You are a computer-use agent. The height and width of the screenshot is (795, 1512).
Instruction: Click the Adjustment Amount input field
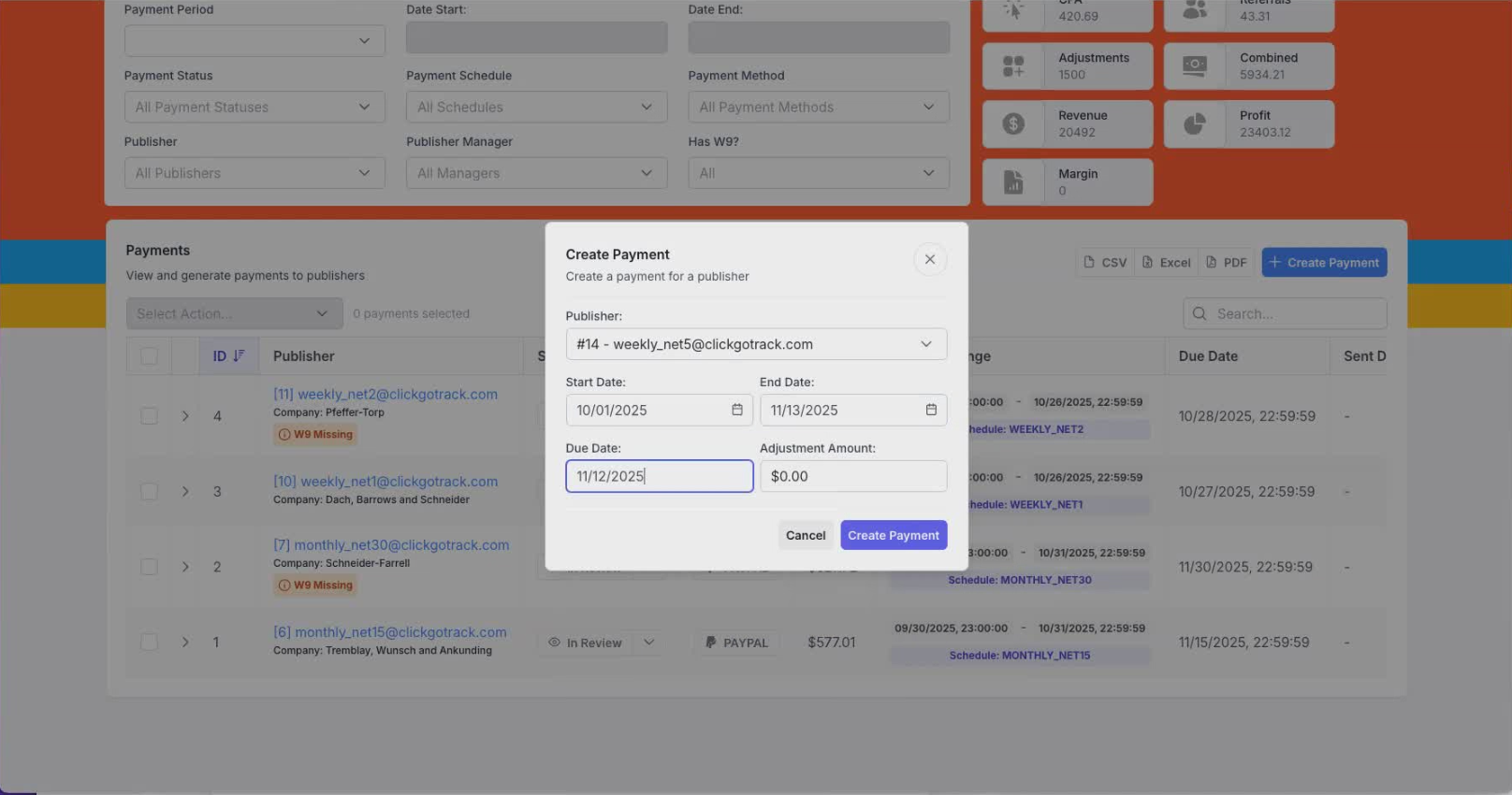click(852, 476)
